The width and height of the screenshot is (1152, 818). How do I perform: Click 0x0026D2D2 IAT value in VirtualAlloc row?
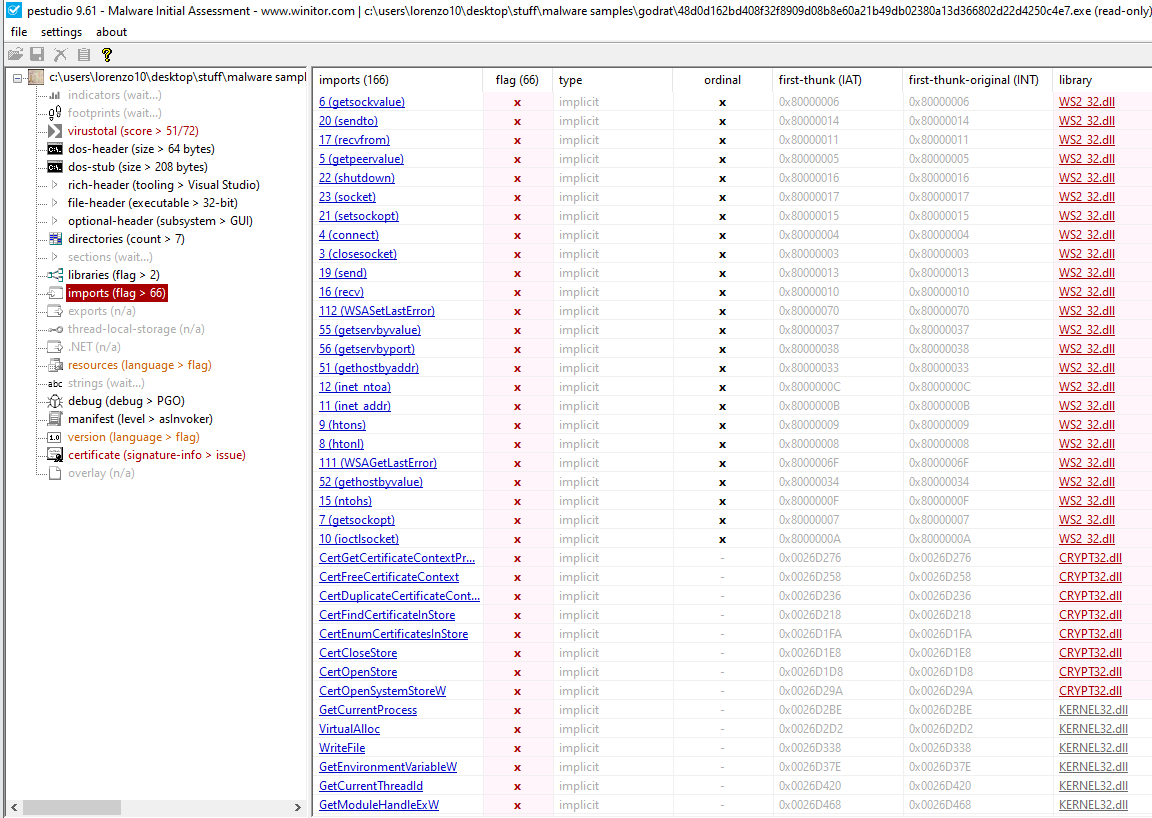(x=811, y=729)
